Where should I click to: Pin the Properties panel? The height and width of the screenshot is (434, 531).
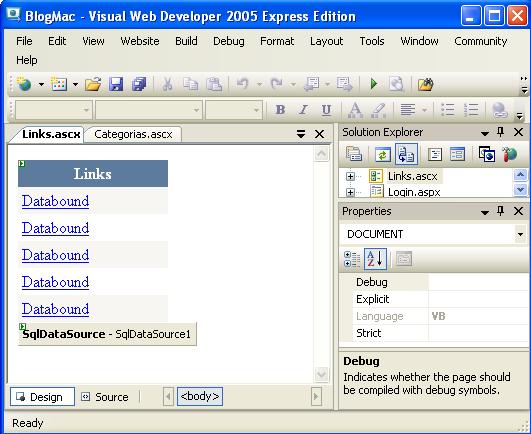point(501,211)
